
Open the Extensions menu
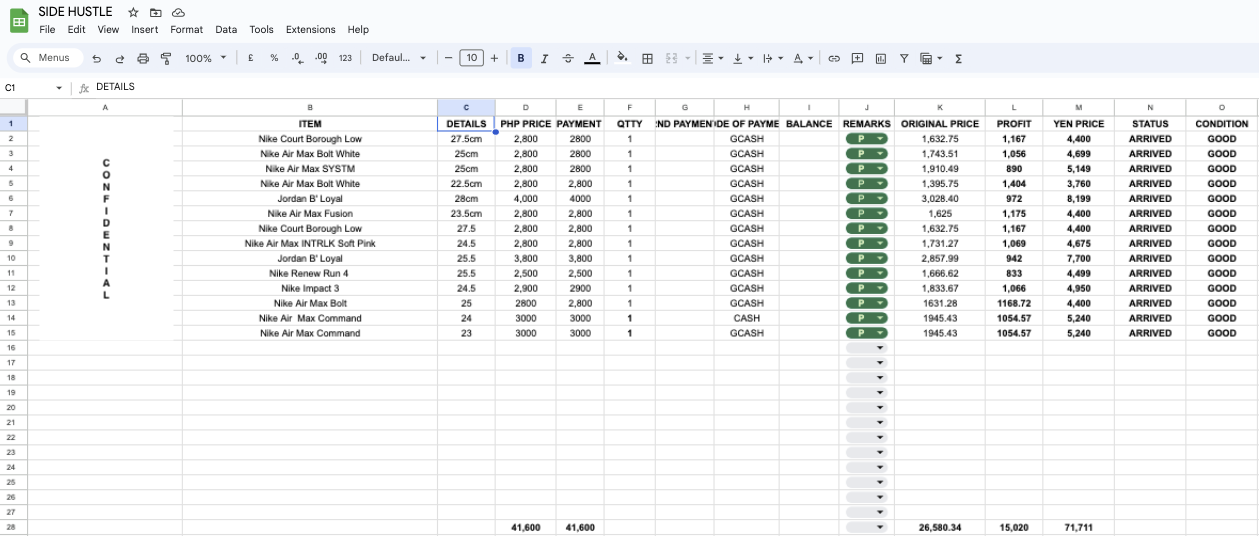click(311, 29)
